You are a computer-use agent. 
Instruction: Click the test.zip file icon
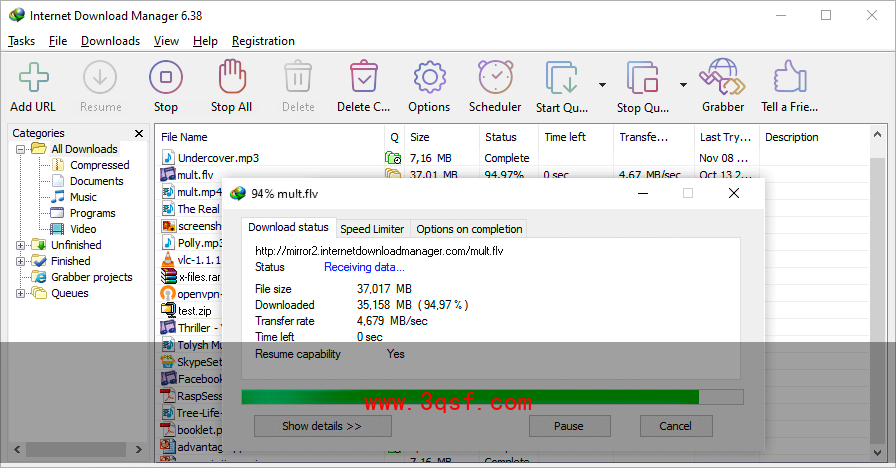coord(169,310)
